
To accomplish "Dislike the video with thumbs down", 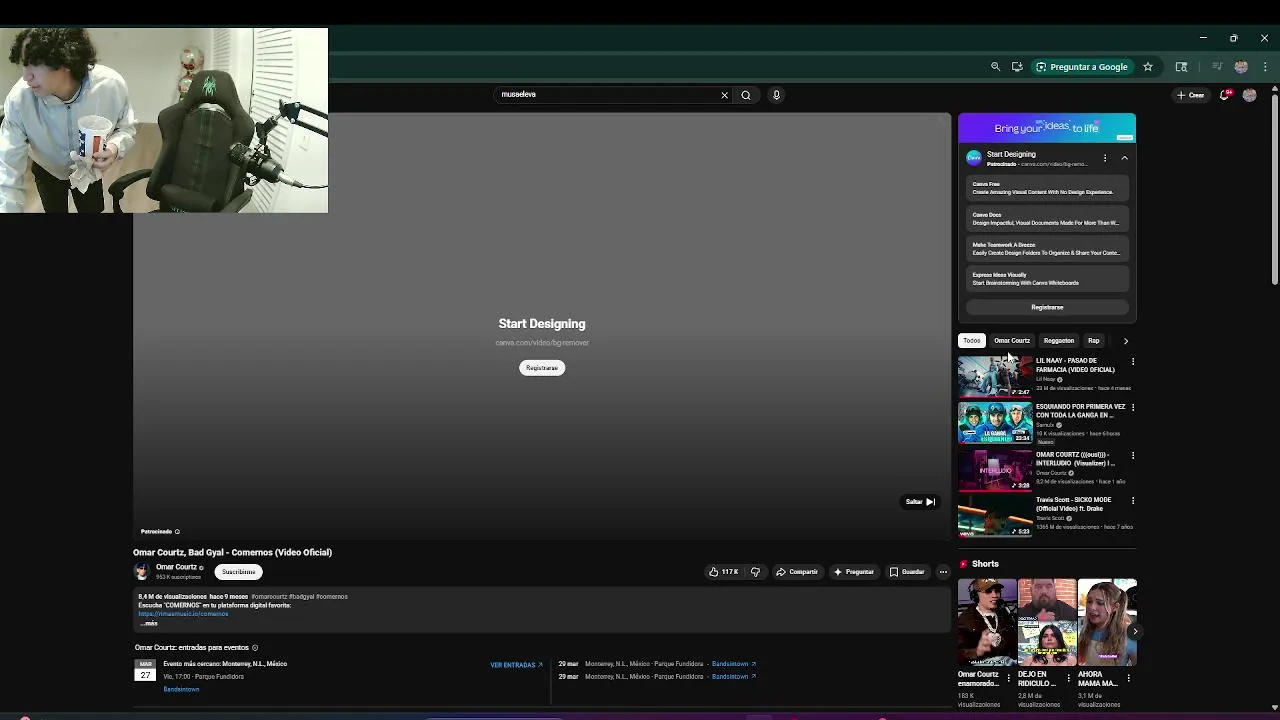I will (x=755, y=572).
